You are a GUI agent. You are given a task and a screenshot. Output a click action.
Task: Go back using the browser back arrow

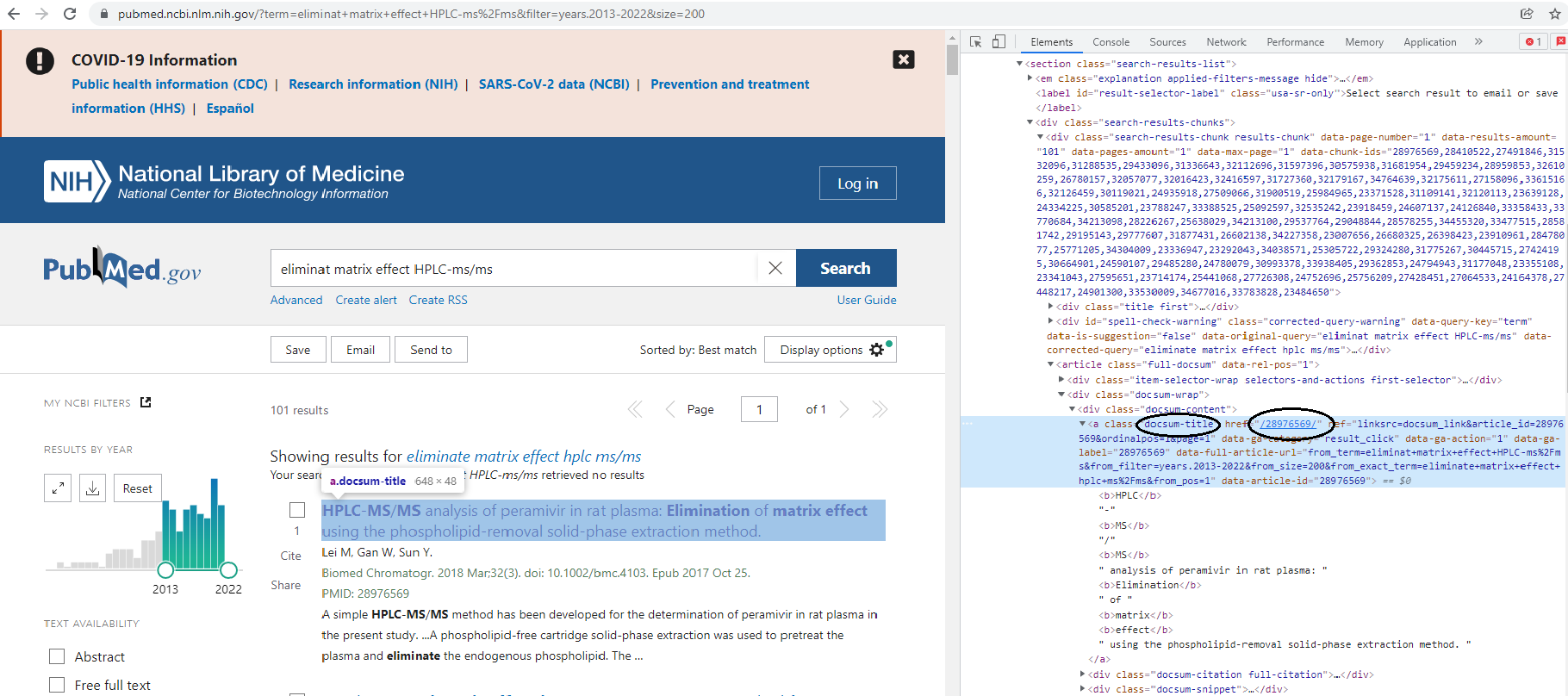tap(15, 14)
